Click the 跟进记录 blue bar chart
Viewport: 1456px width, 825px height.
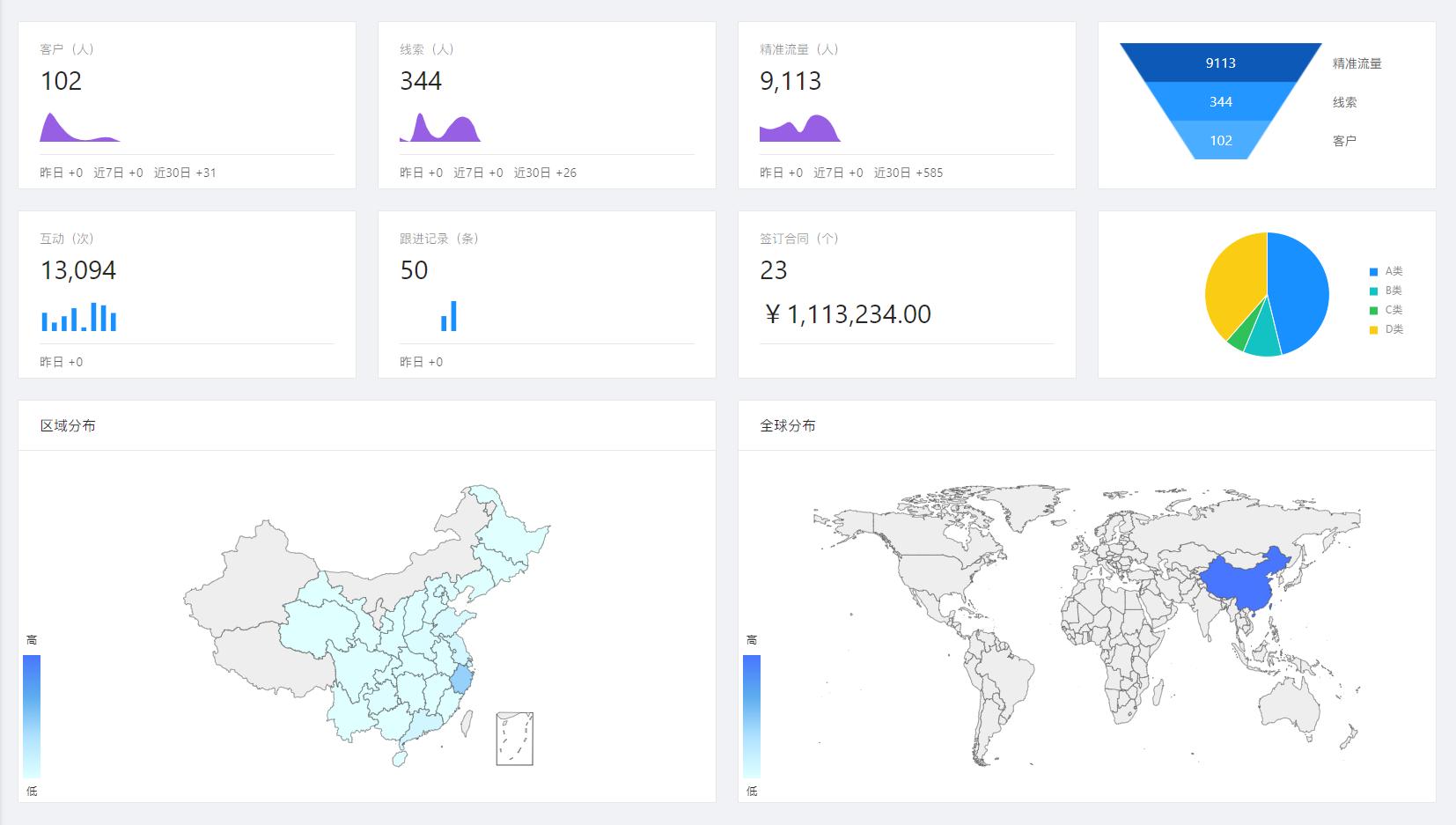(449, 316)
